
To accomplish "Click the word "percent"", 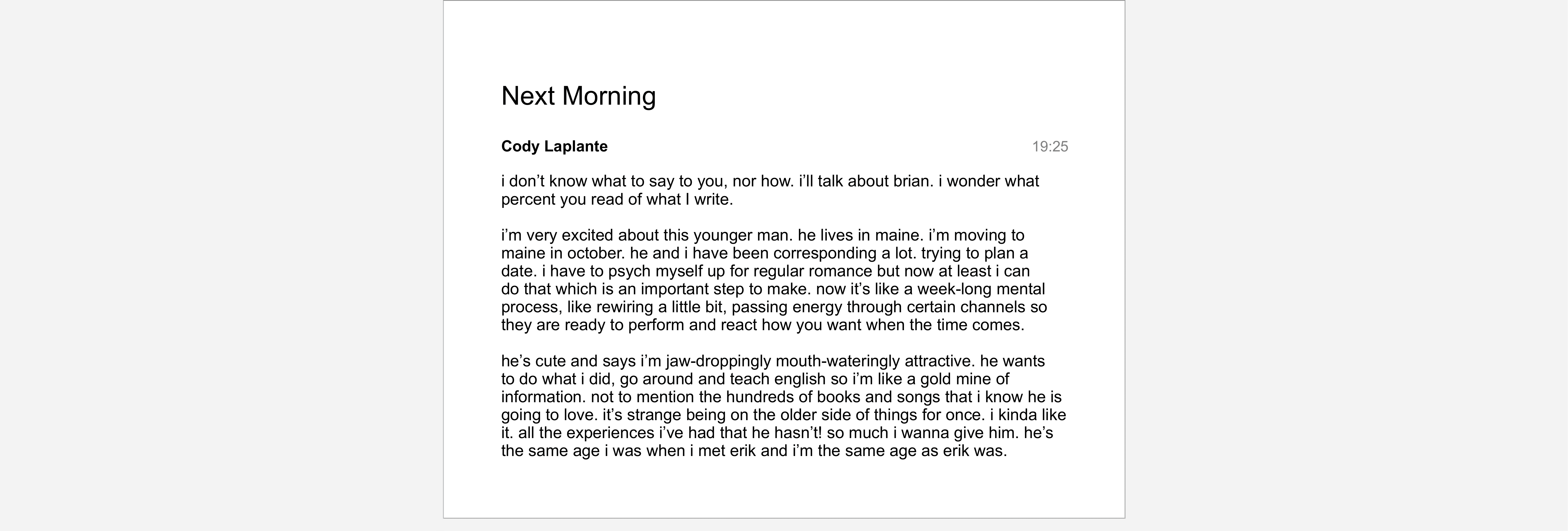I will (x=528, y=200).
